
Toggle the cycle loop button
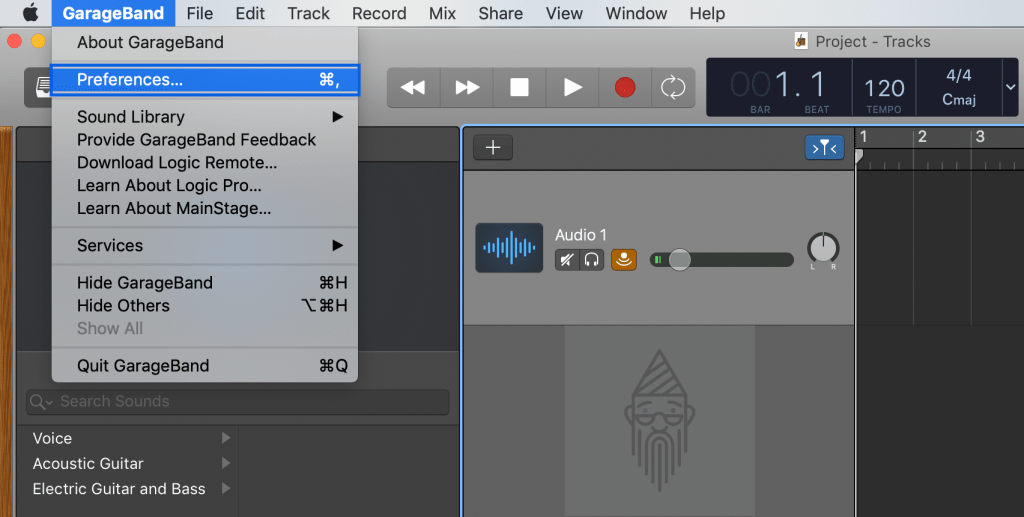[x=673, y=87]
